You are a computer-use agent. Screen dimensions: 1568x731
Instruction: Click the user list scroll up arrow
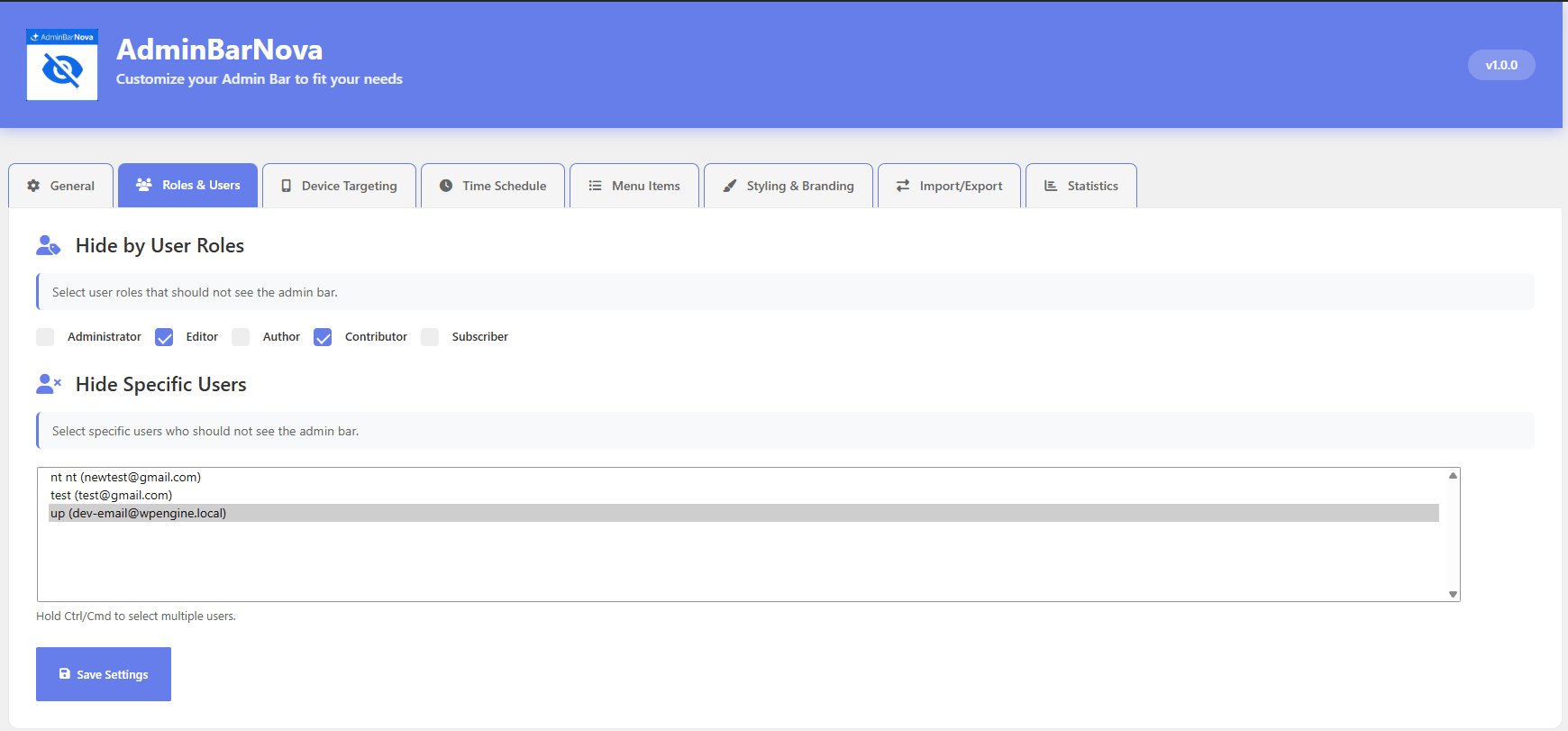[x=1453, y=475]
